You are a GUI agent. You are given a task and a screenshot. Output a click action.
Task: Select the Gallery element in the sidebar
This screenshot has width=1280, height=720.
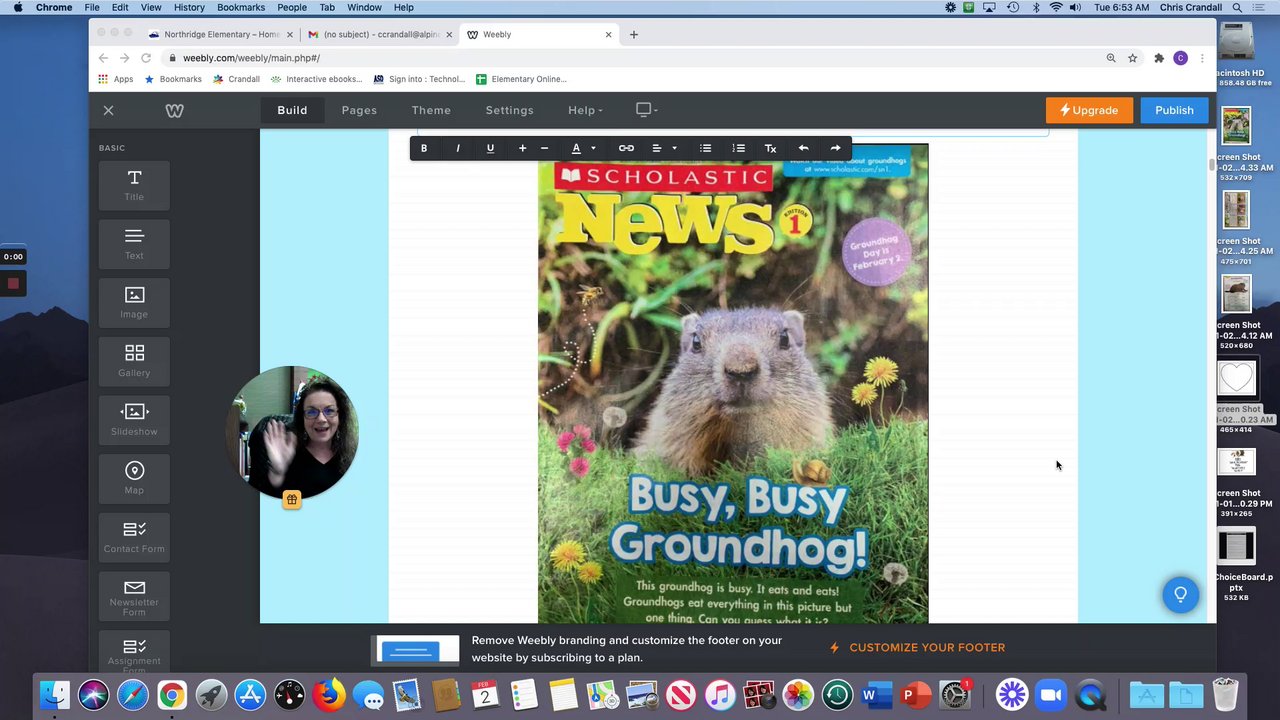(134, 362)
